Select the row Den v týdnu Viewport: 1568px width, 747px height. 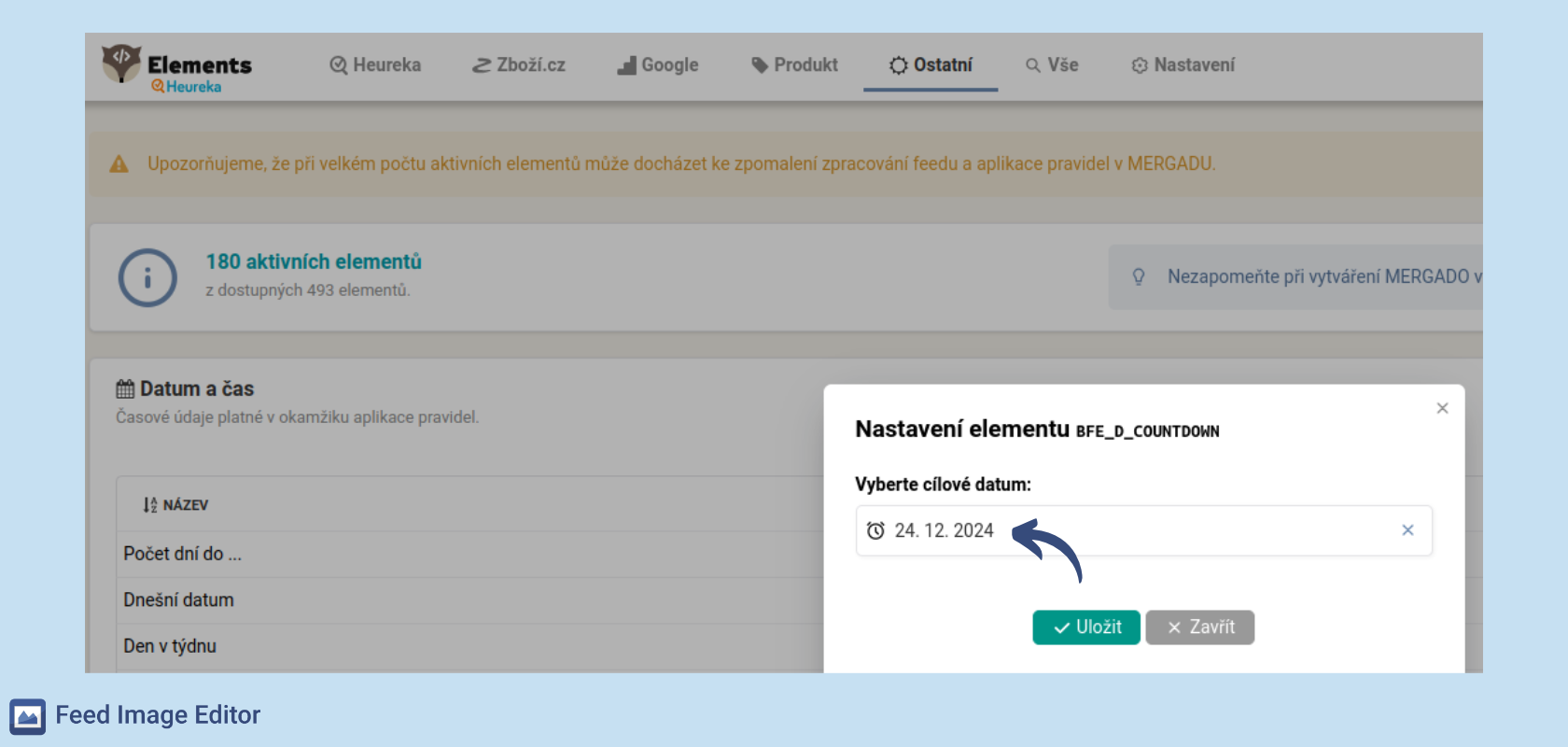coord(170,646)
